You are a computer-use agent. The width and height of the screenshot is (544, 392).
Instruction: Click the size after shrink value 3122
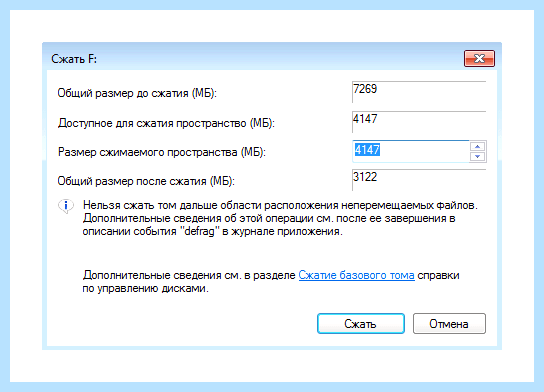point(365,177)
